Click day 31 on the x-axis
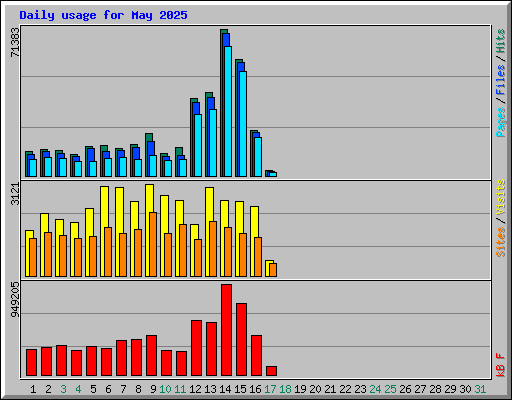512x400 pixels. [x=480, y=389]
